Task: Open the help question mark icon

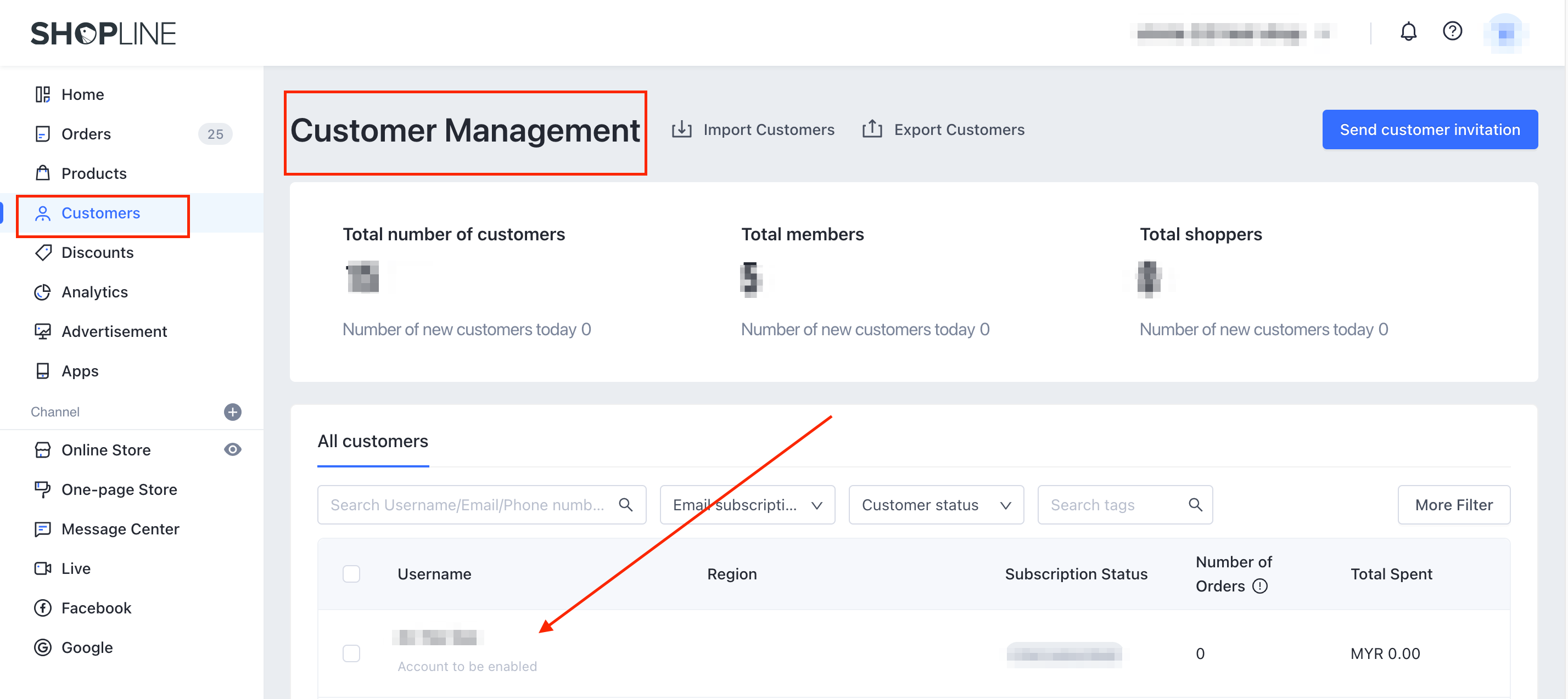Action: pos(1452,31)
